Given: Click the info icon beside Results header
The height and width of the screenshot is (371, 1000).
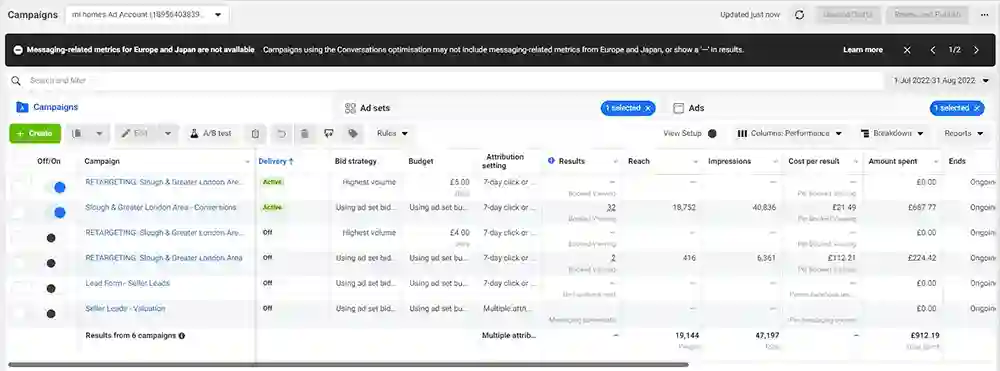Looking at the screenshot, I should pyautogui.click(x=552, y=161).
